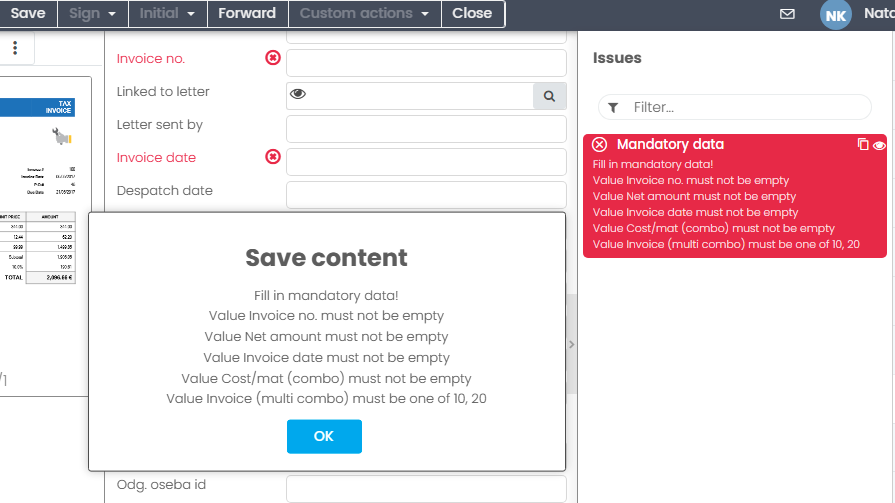Image resolution: width=895 pixels, height=503 pixels.
Task: Toggle the eye icon in Linked to letter
Action: pyautogui.click(x=298, y=95)
